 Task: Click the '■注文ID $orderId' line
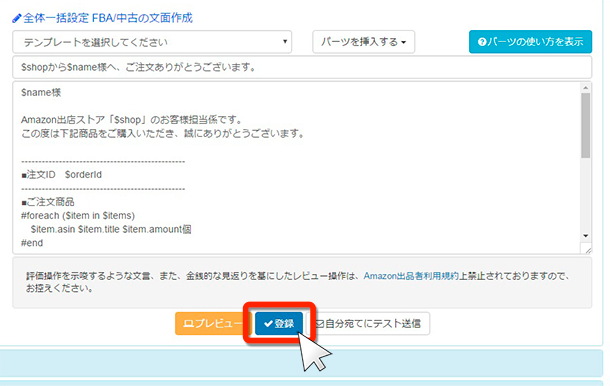tap(61, 175)
